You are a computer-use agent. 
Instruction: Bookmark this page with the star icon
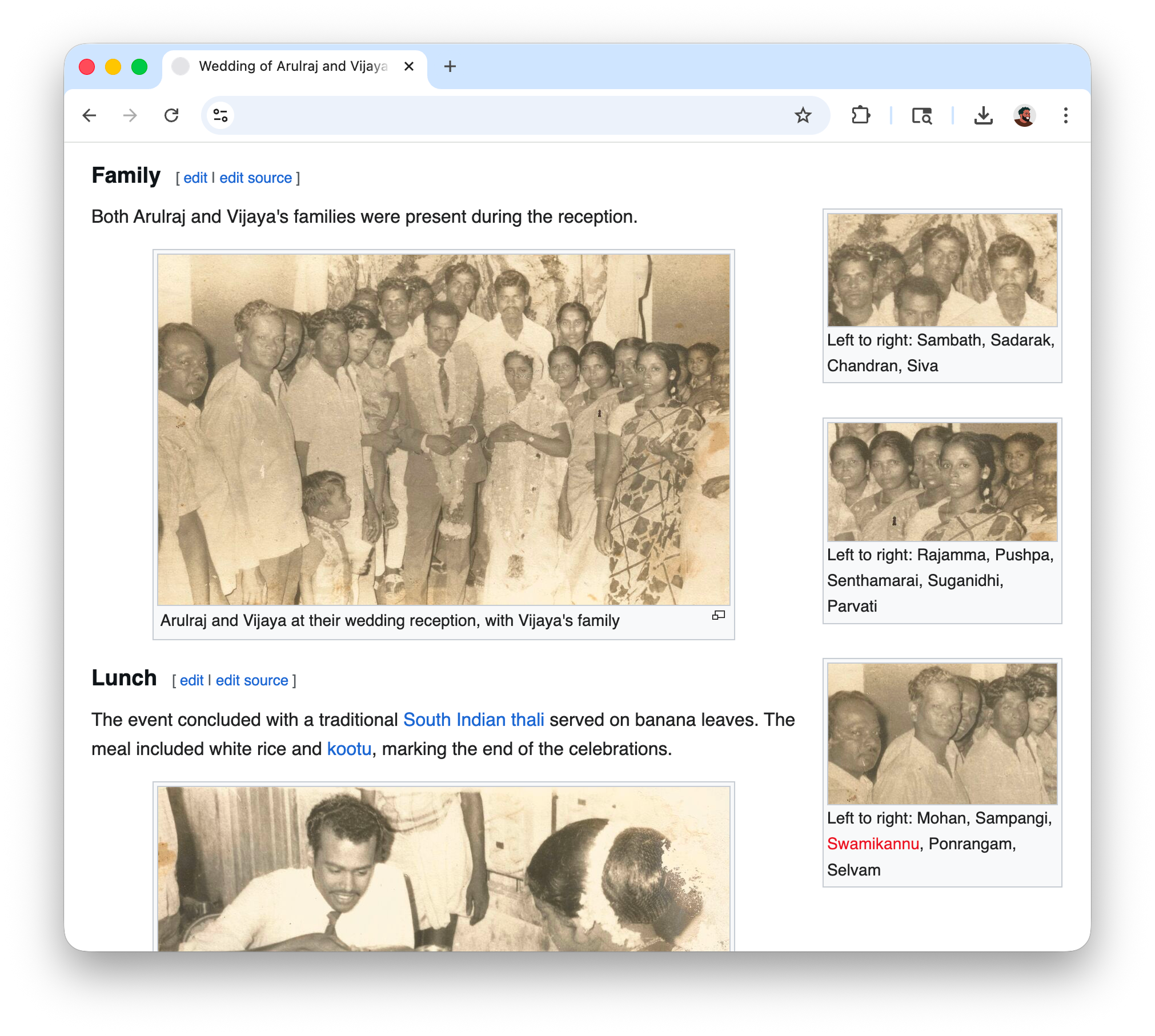pyautogui.click(x=803, y=116)
